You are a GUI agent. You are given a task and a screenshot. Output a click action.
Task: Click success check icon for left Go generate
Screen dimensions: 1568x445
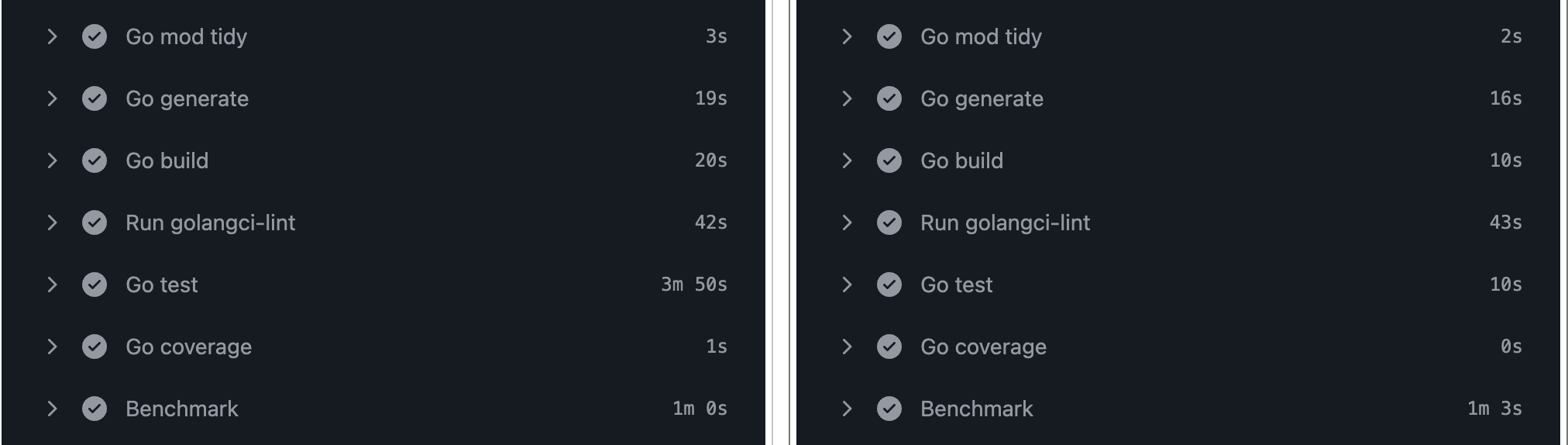(95, 98)
